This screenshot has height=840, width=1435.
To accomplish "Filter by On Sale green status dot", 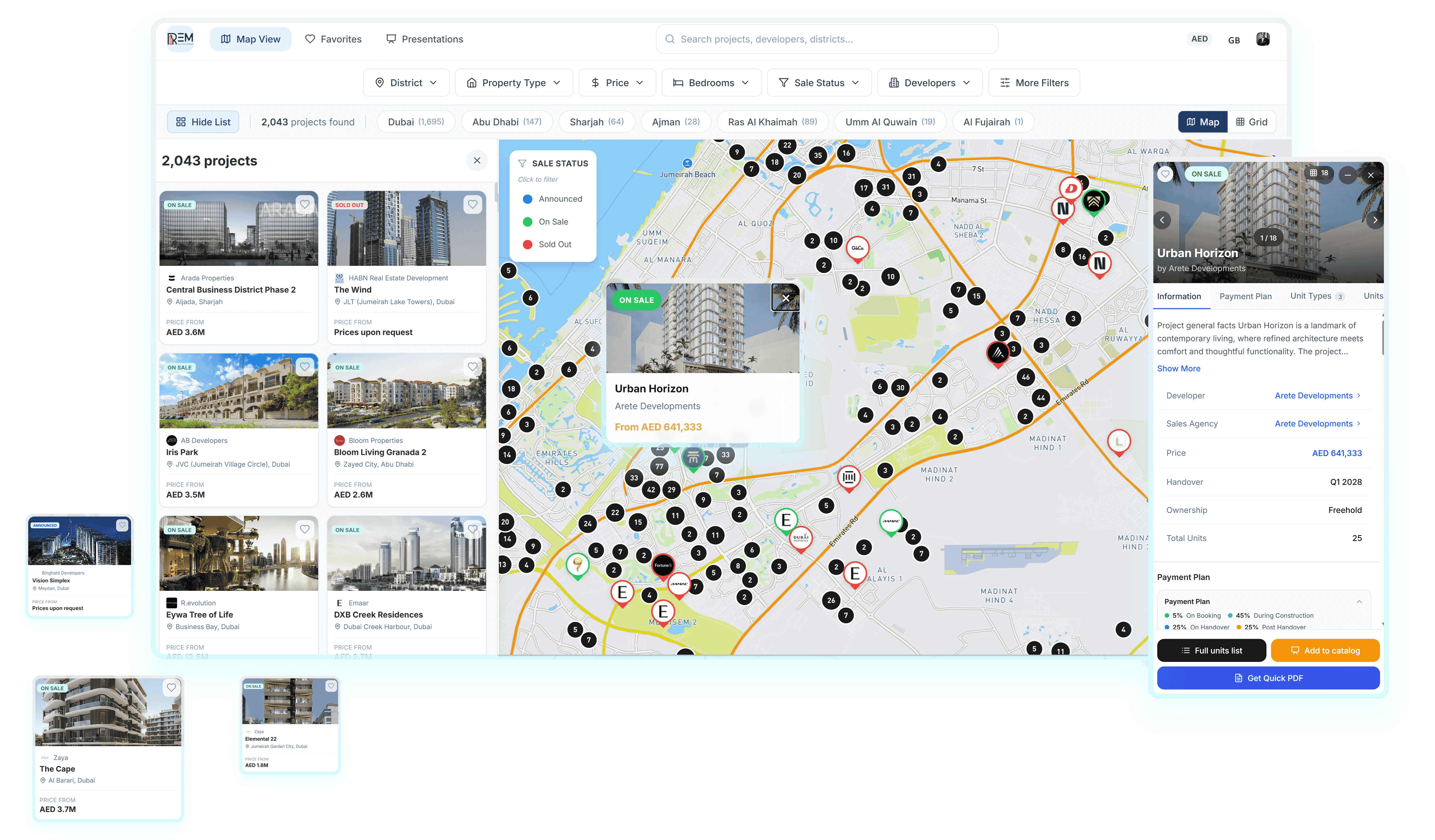I will click(527, 222).
